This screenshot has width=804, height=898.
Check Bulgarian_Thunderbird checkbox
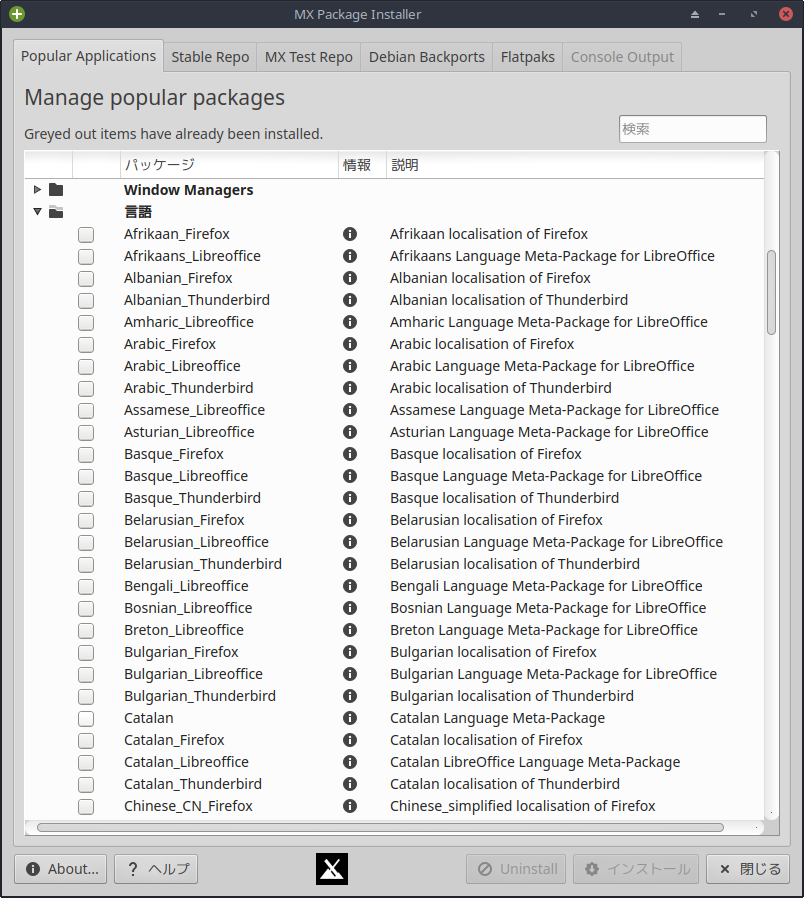86,696
